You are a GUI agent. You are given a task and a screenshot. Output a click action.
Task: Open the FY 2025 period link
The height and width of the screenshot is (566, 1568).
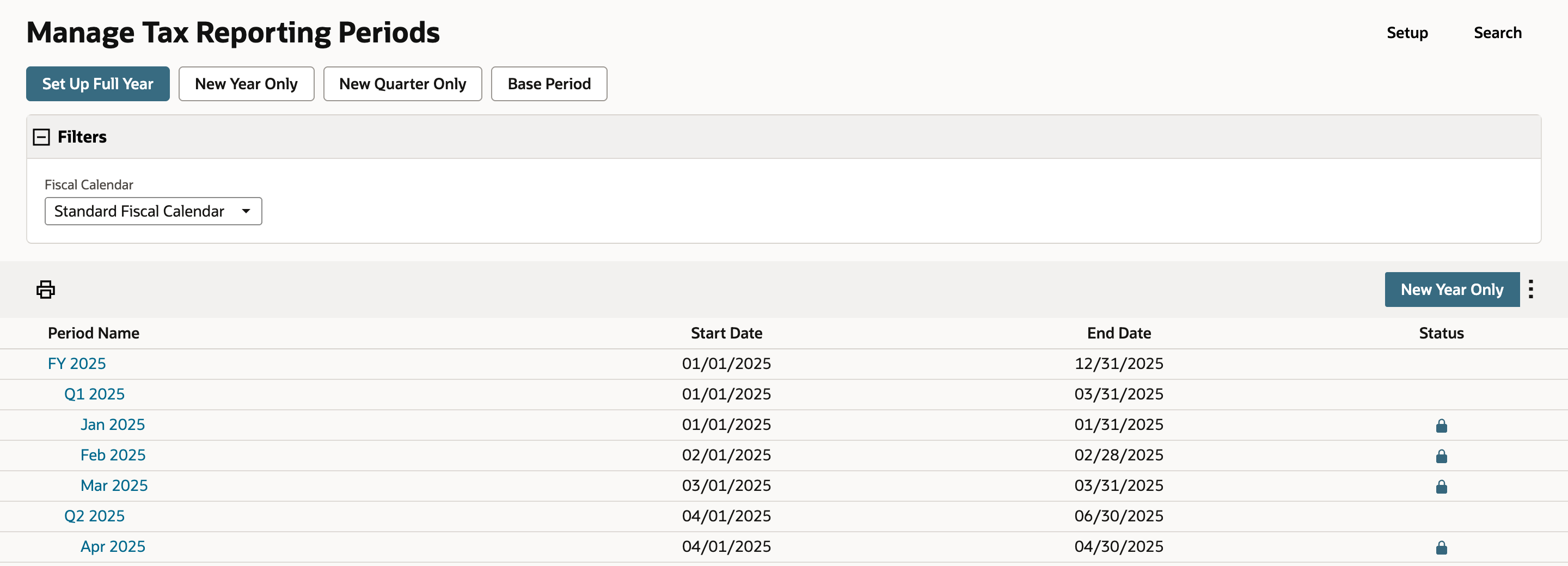(x=77, y=364)
